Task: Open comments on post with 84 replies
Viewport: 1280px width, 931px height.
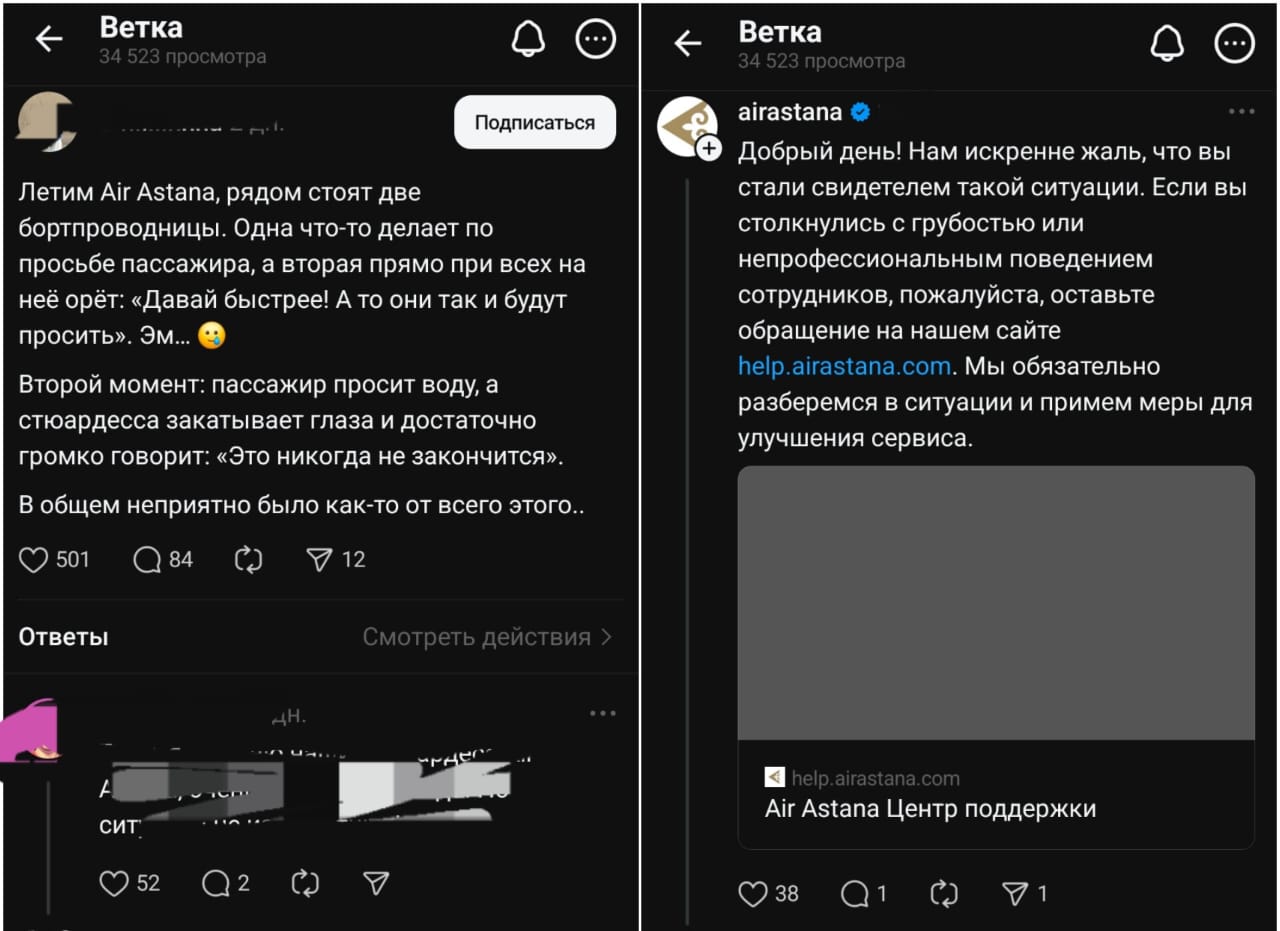Action: (147, 560)
